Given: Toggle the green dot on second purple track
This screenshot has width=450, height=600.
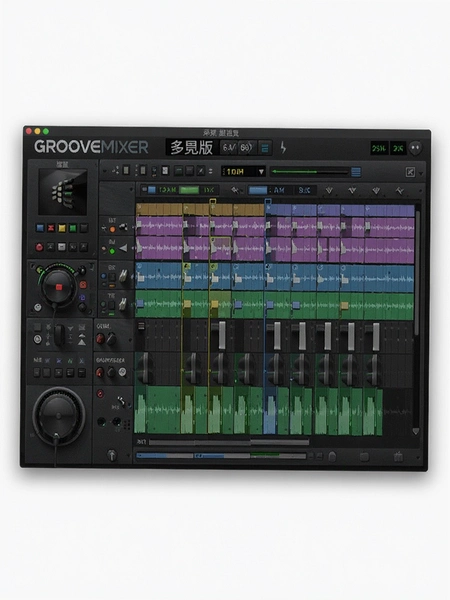Looking at the screenshot, I should [x=112, y=251].
